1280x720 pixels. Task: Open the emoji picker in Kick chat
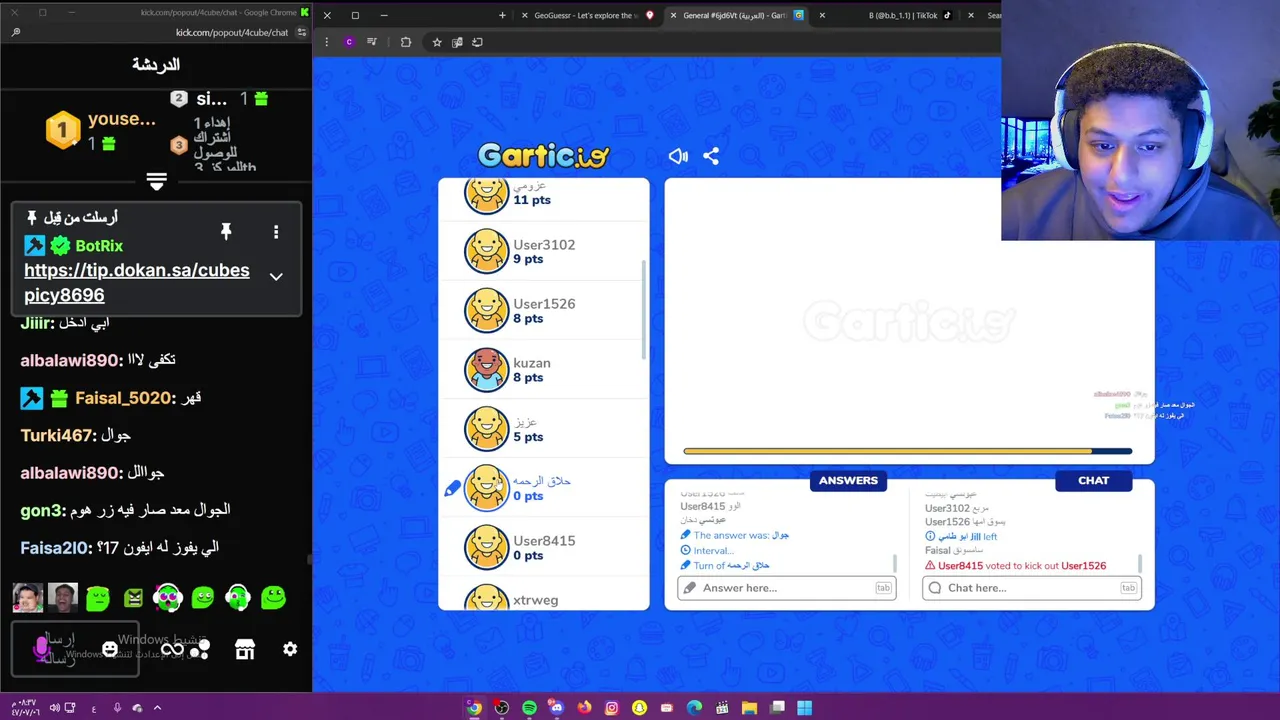pyautogui.click(x=110, y=649)
